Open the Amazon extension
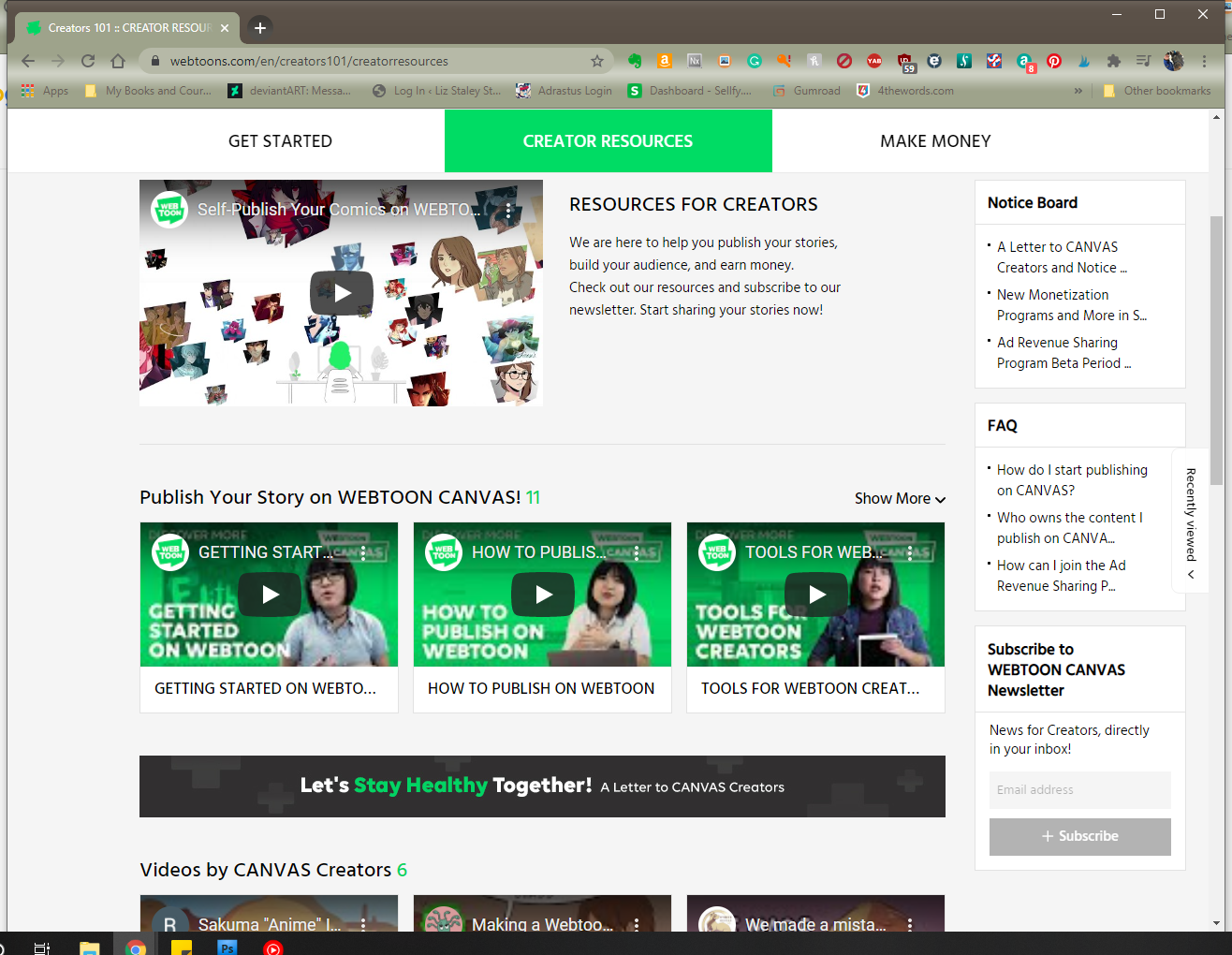Image resolution: width=1232 pixels, height=955 pixels. (x=665, y=61)
